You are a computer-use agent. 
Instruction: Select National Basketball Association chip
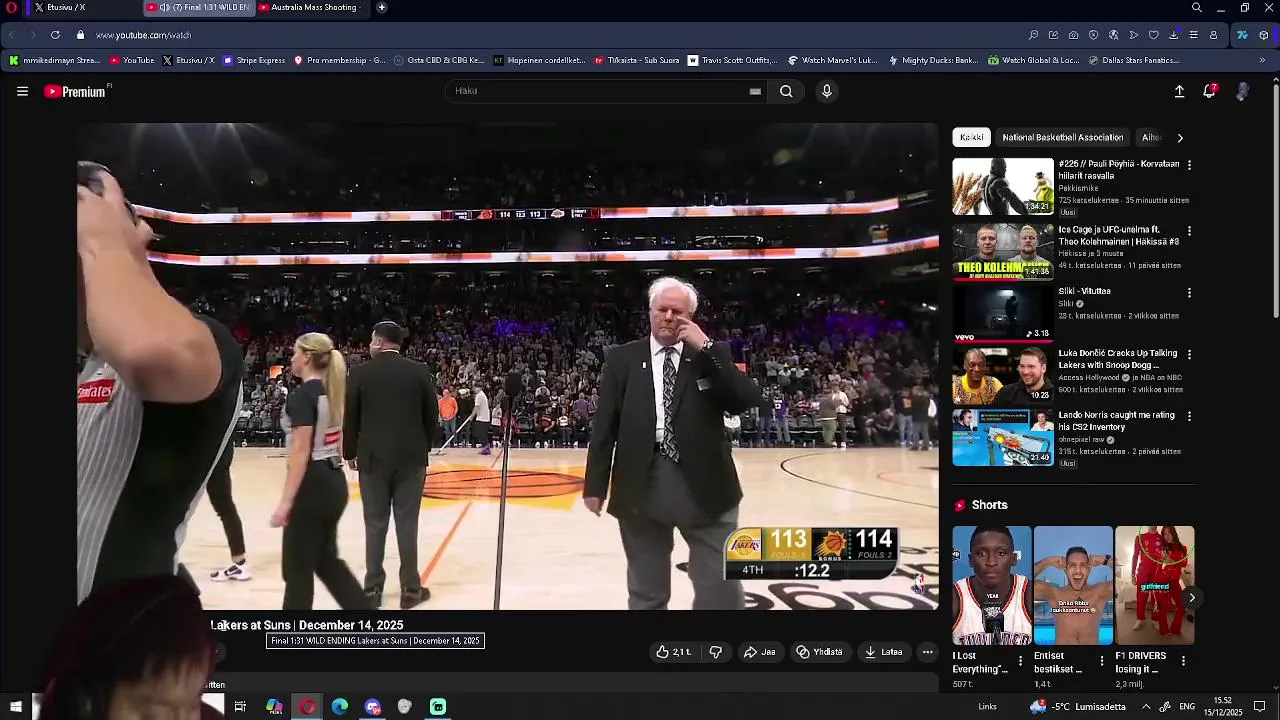click(1063, 137)
